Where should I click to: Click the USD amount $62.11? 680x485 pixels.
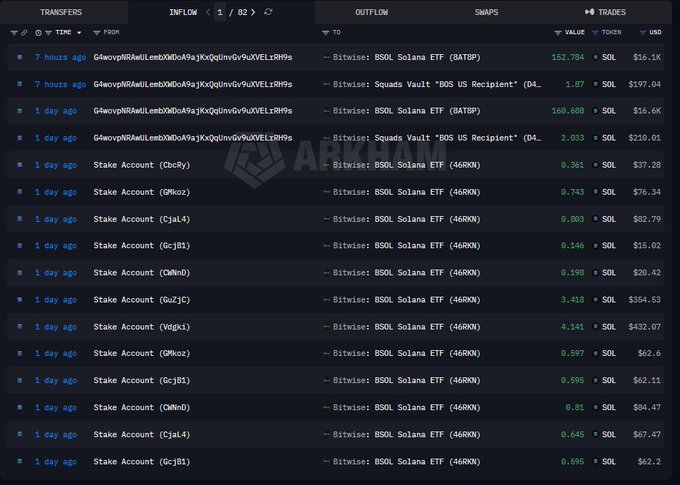(647, 380)
